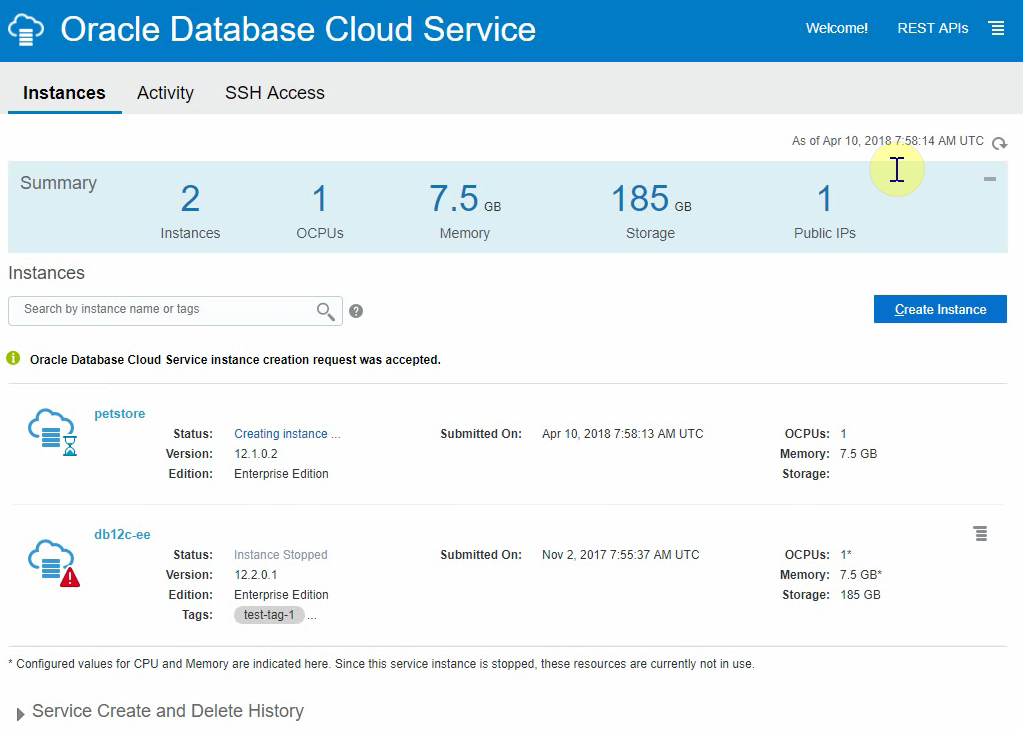
Task: Click the db12c-ee cloud warning icon
Action: coord(53,563)
